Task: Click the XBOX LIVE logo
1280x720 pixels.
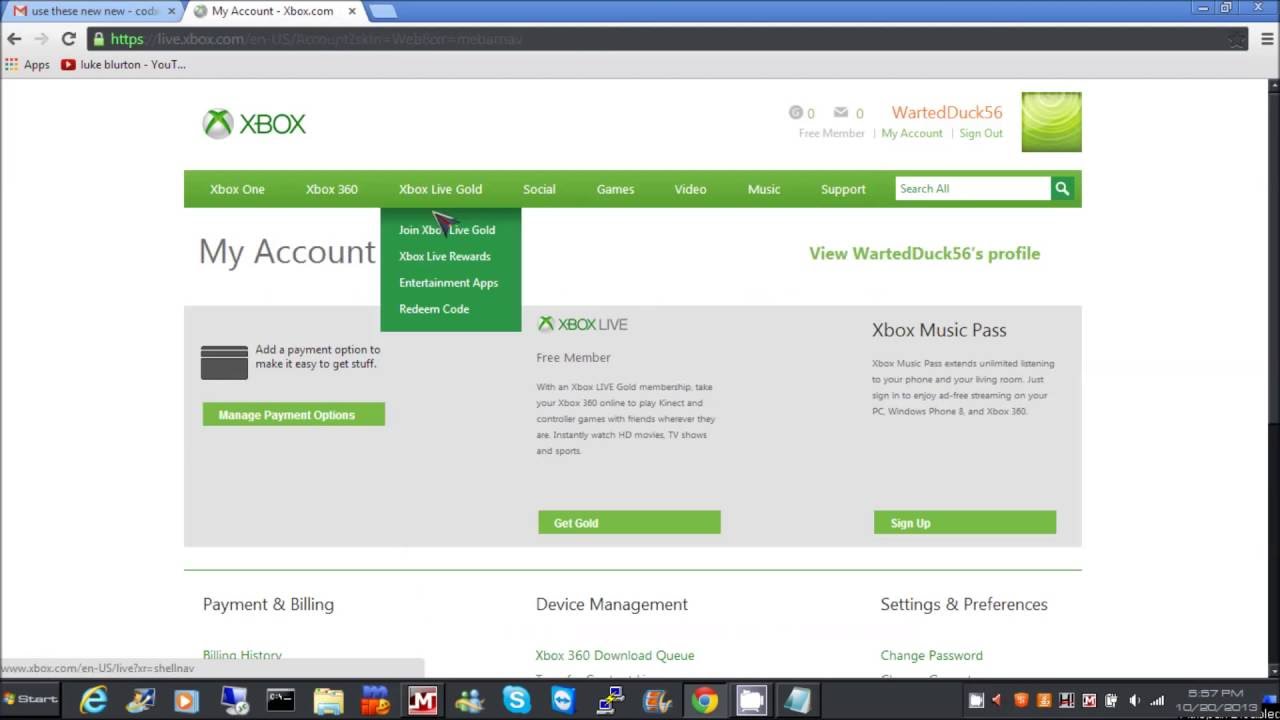Action: [583, 324]
